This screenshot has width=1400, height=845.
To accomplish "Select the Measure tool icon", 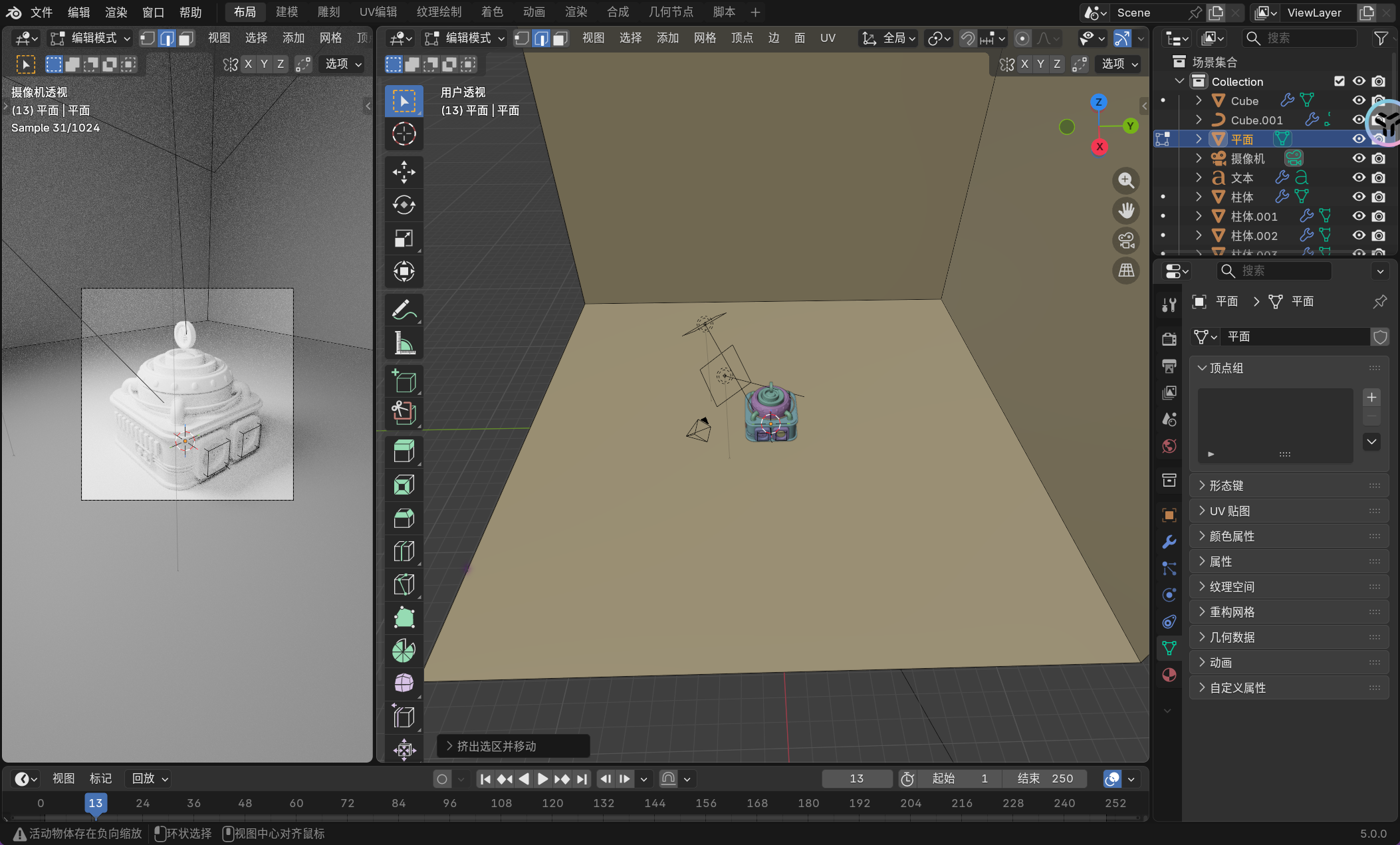I will (404, 343).
